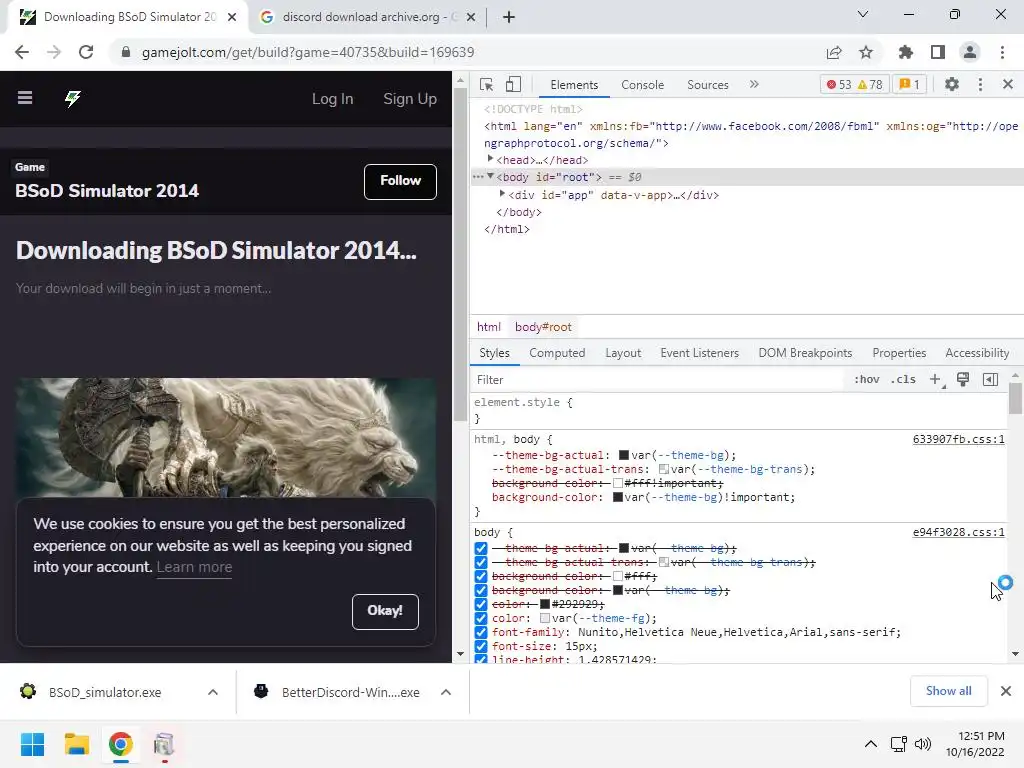Collapse the body id=root element
The width and height of the screenshot is (1024, 768).
tap(490, 176)
